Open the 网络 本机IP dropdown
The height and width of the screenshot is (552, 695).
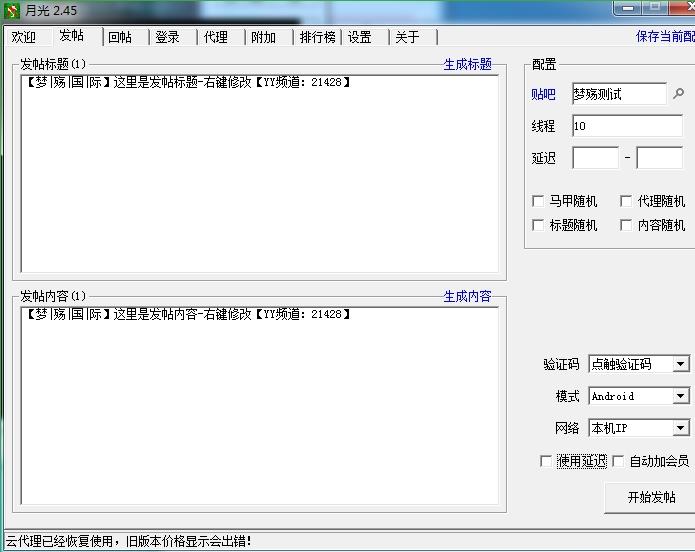click(680, 428)
